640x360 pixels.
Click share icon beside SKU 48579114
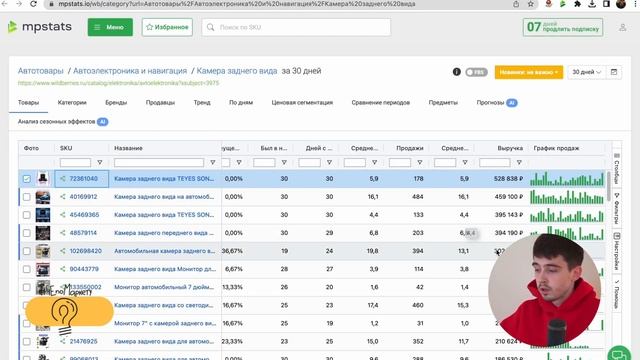coord(63,233)
